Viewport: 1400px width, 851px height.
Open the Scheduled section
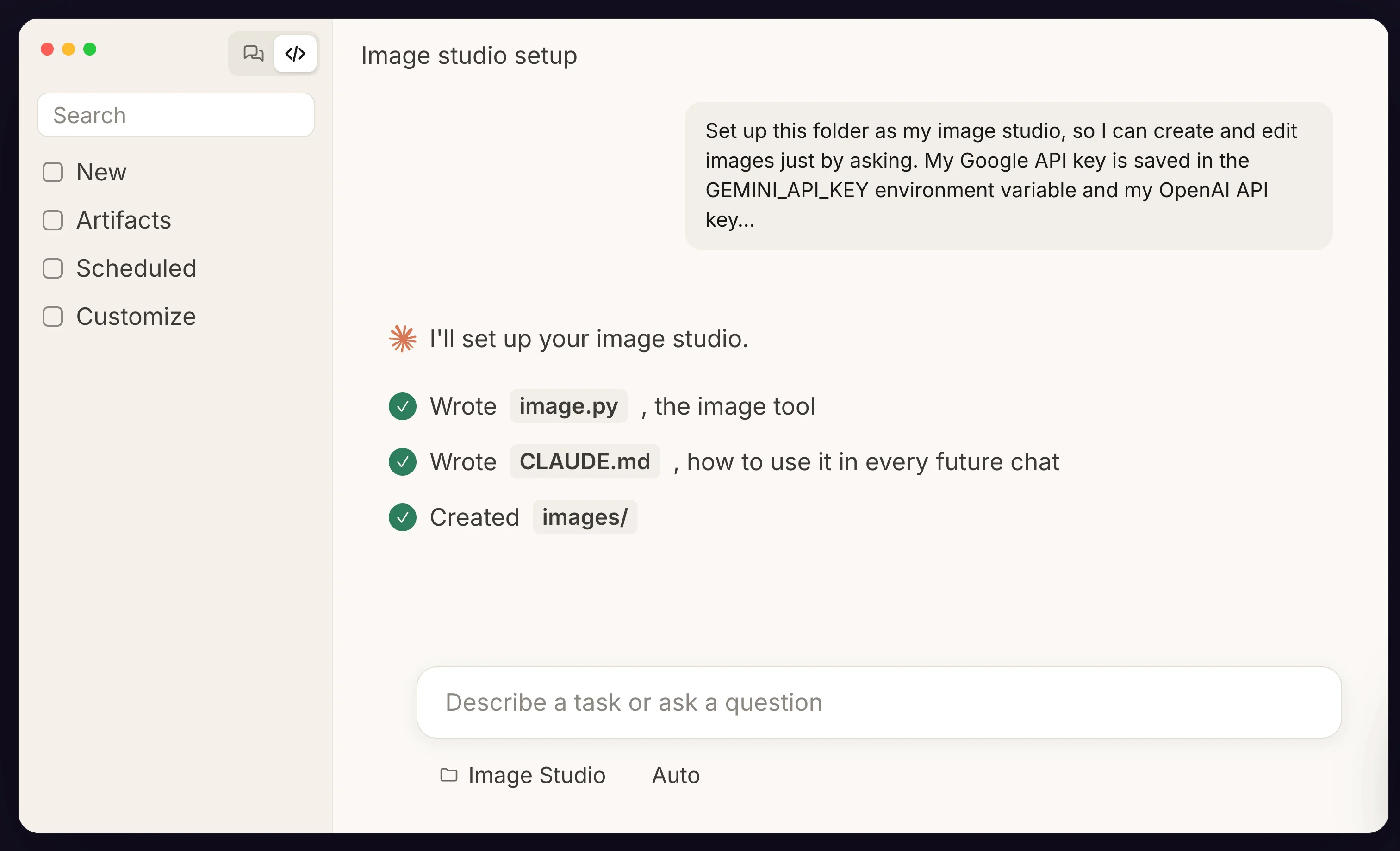click(x=137, y=269)
